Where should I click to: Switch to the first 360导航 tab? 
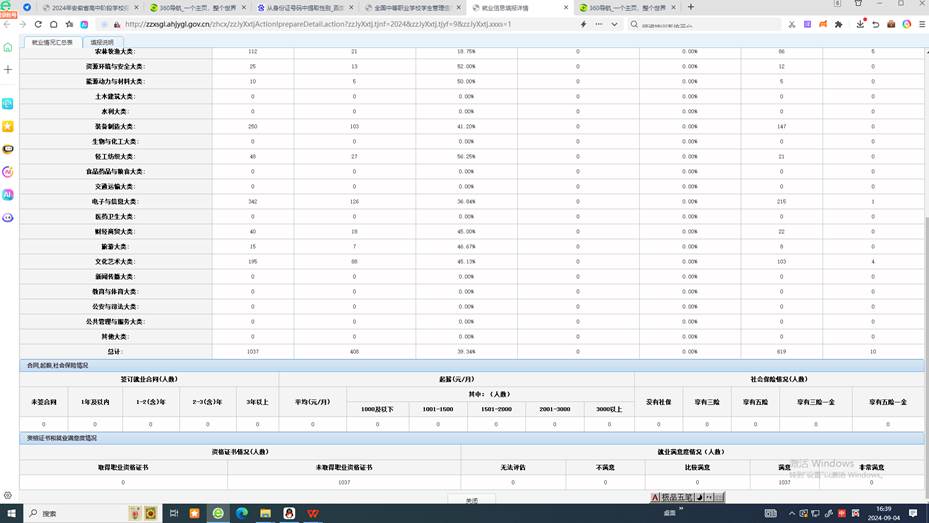197,8
